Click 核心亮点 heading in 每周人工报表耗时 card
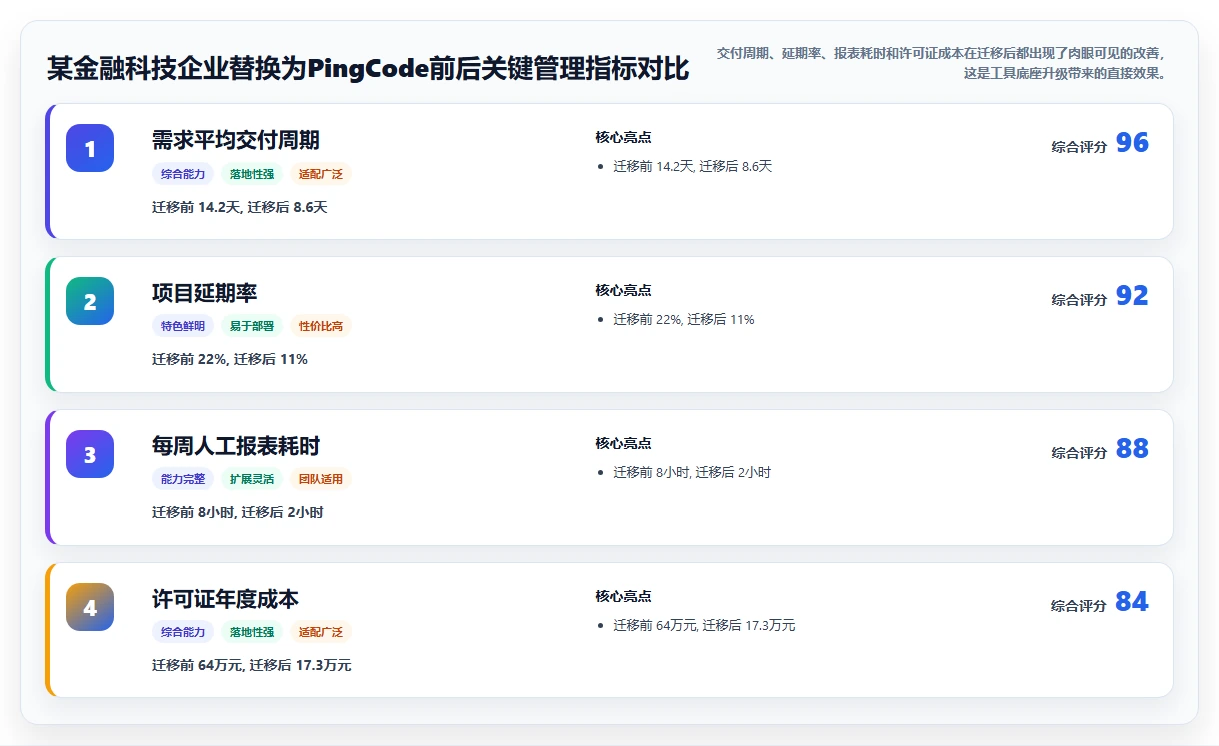 (x=623, y=443)
